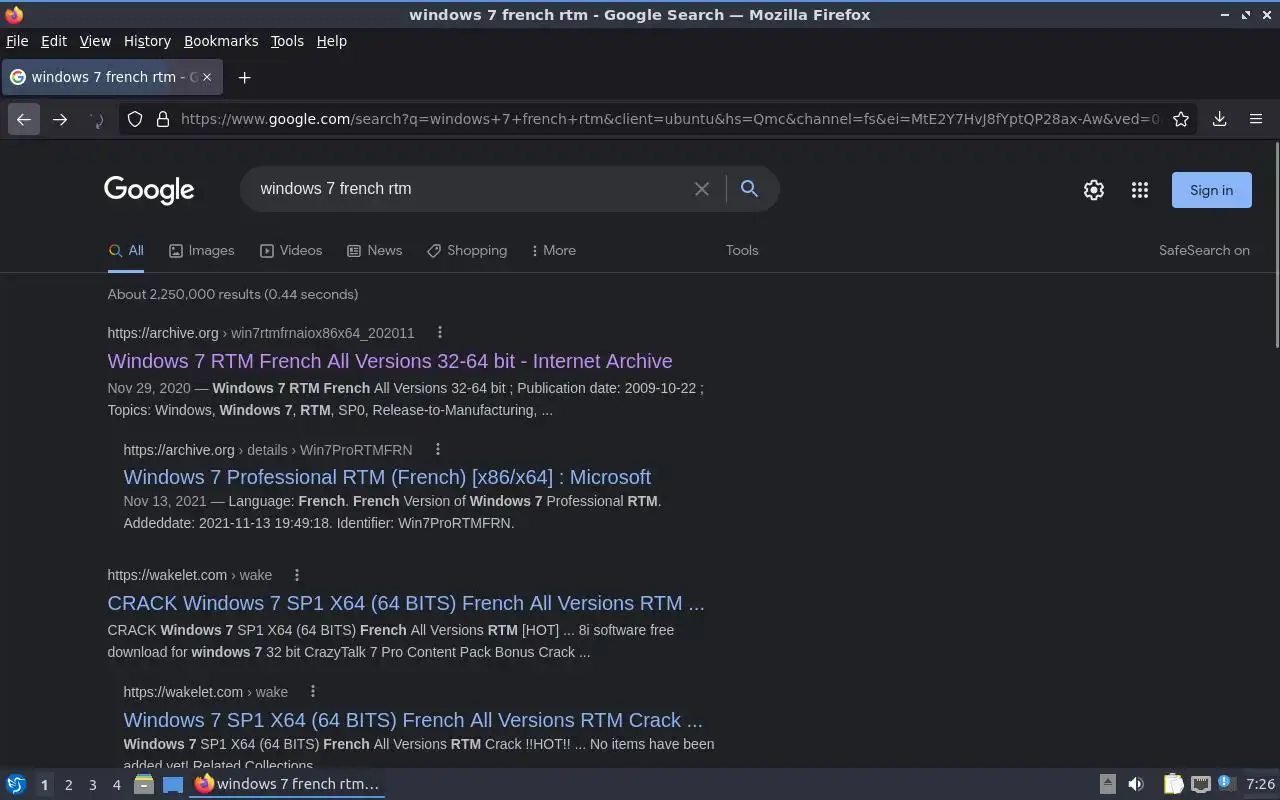
Task: Switch to Videos results tab
Action: (291, 250)
